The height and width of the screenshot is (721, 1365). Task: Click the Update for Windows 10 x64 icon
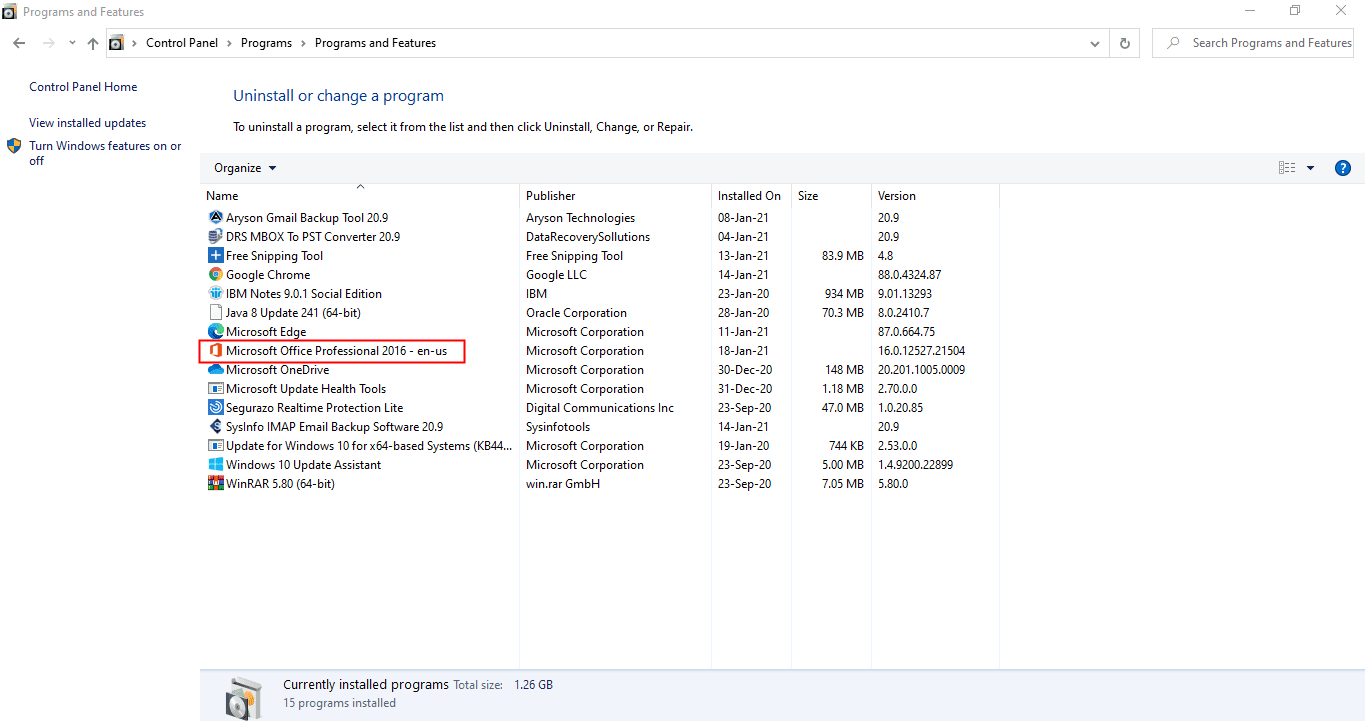[215, 445]
